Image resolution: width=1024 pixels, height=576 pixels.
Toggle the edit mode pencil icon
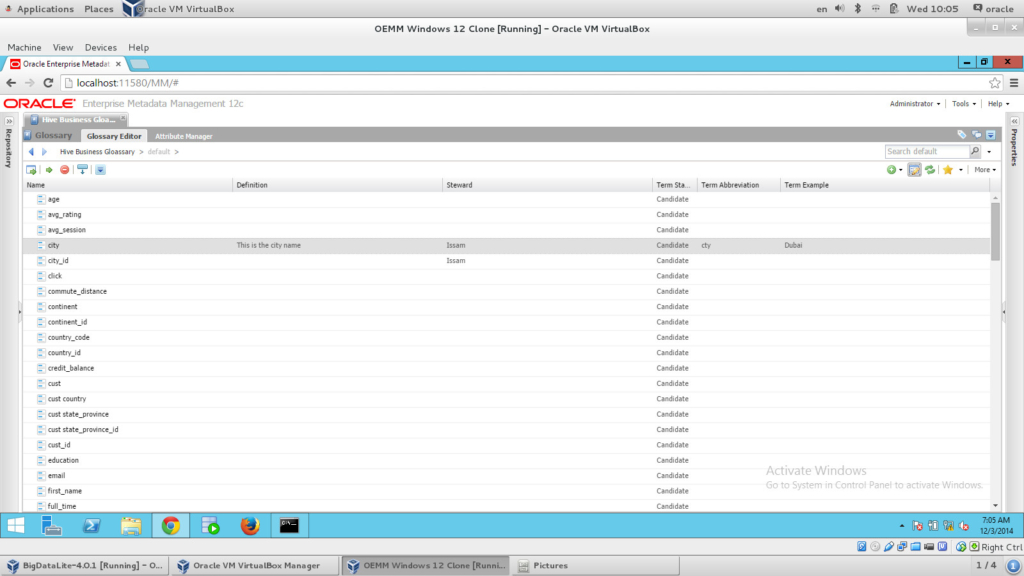pos(914,170)
